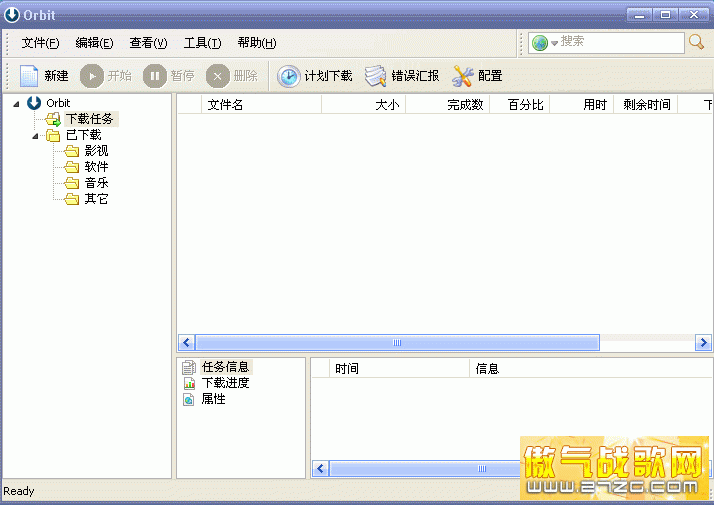Screen dimensions: 714x505
Task: Click download list scrollbar right arrow
Action: click(x=703, y=342)
